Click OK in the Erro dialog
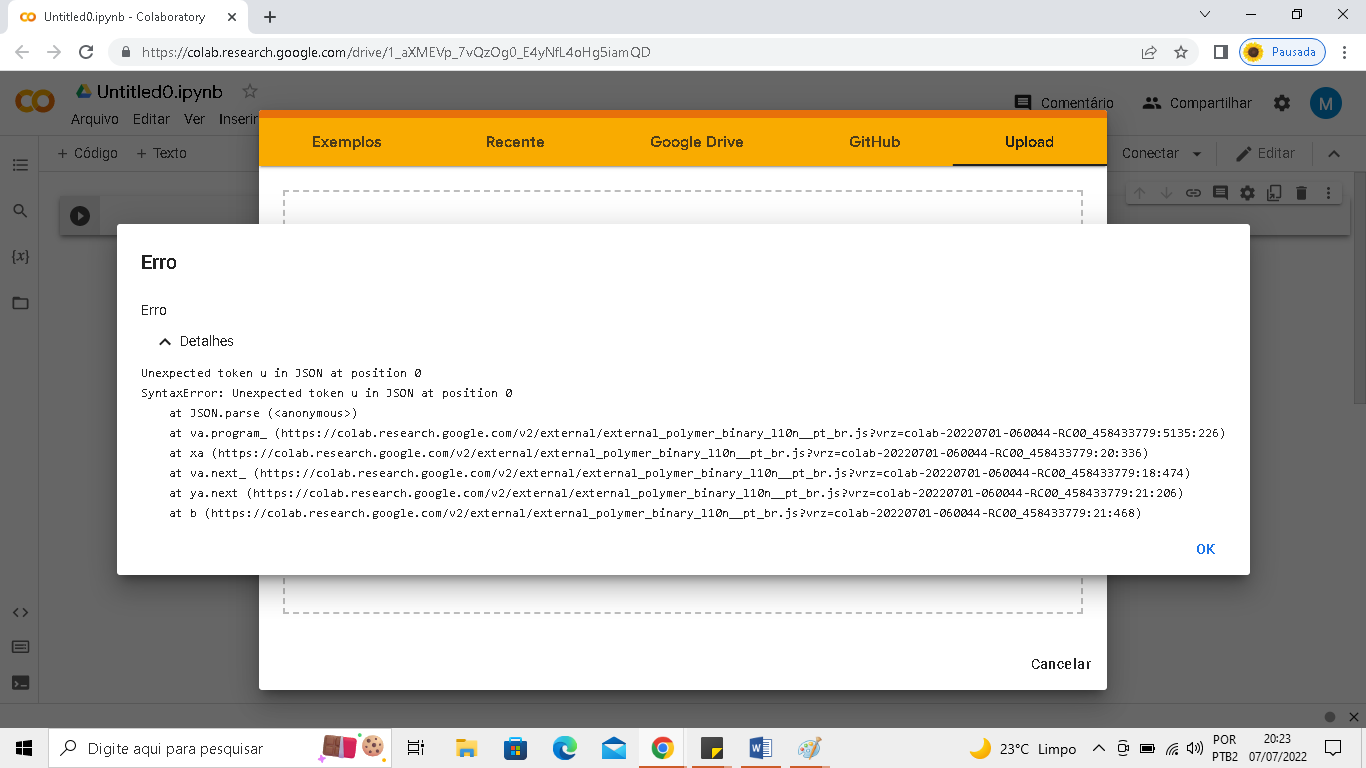Viewport: 1366px width, 768px height. [x=1205, y=549]
